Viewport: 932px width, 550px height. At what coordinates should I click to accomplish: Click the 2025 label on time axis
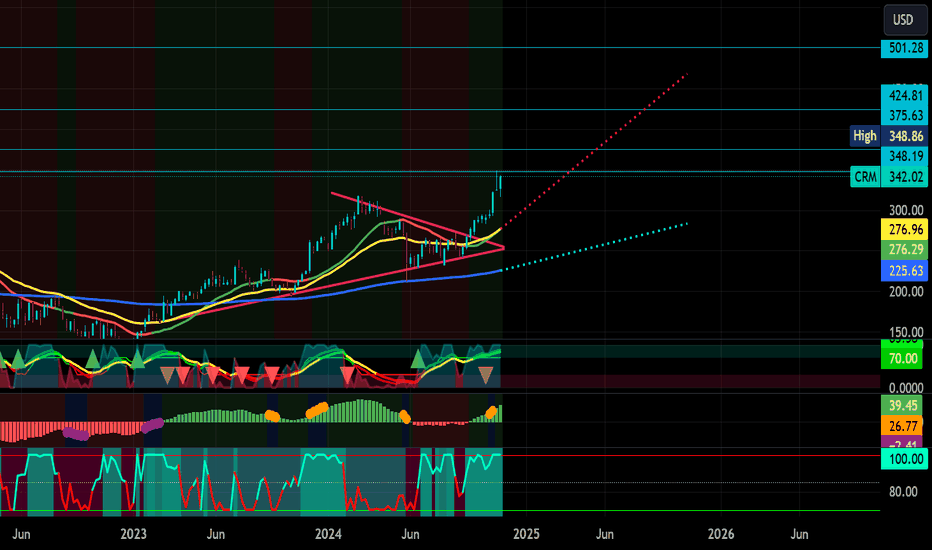(526, 534)
